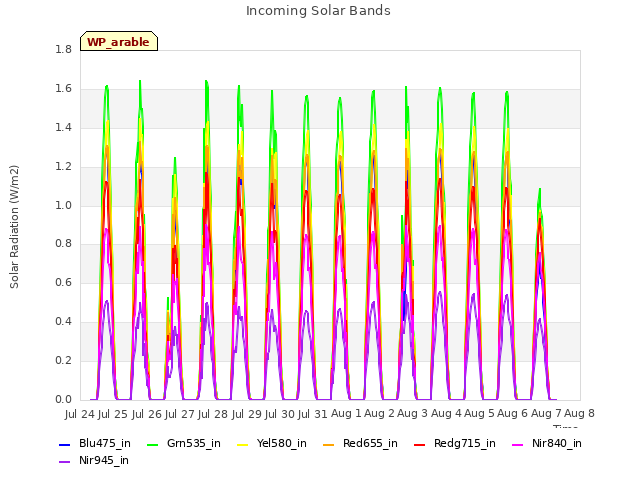Click the 0.0 y-axis tick label
The image size is (640, 480).
coord(63,400)
